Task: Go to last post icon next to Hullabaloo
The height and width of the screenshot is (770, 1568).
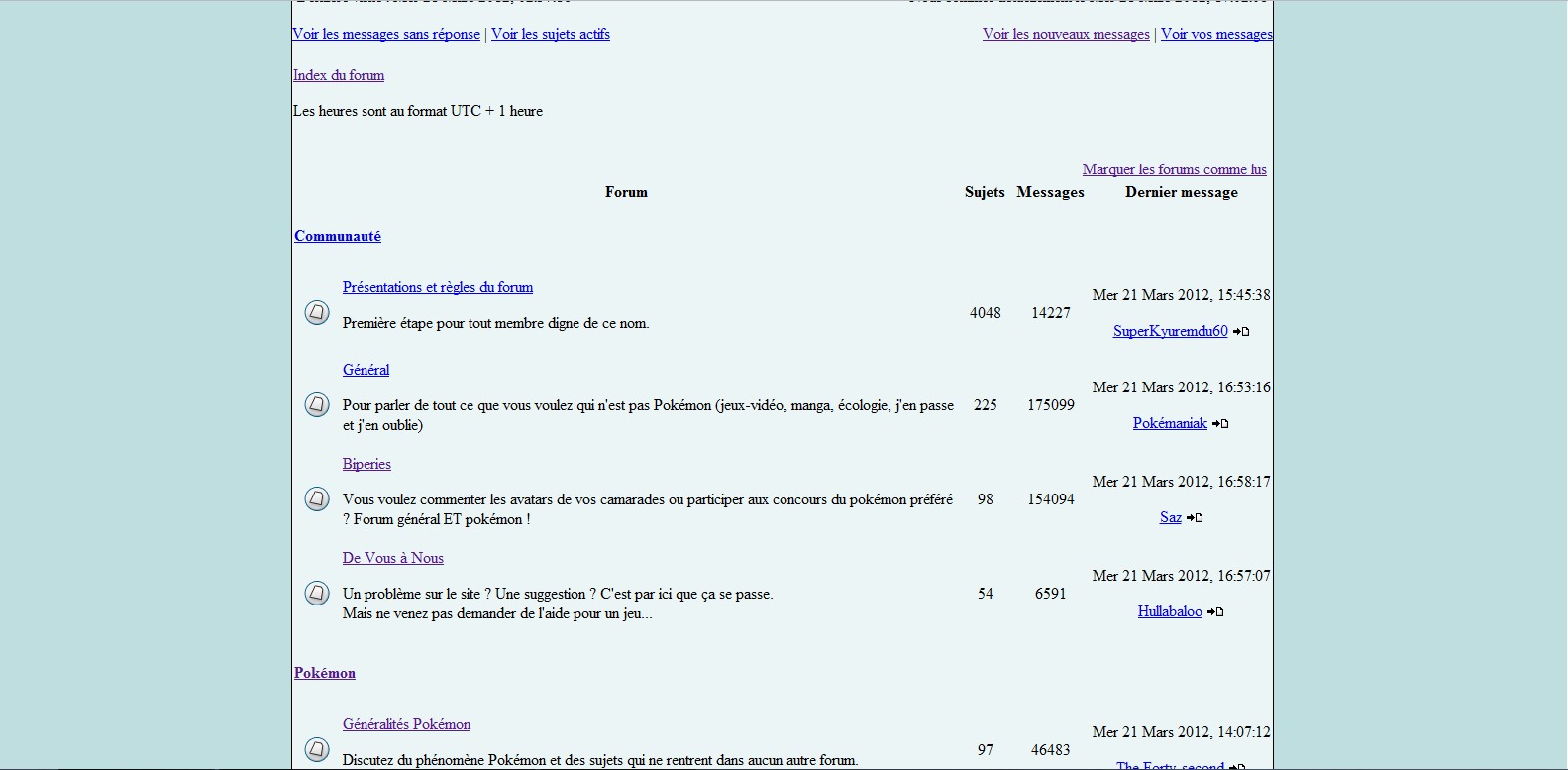Action: point(1215,612)
